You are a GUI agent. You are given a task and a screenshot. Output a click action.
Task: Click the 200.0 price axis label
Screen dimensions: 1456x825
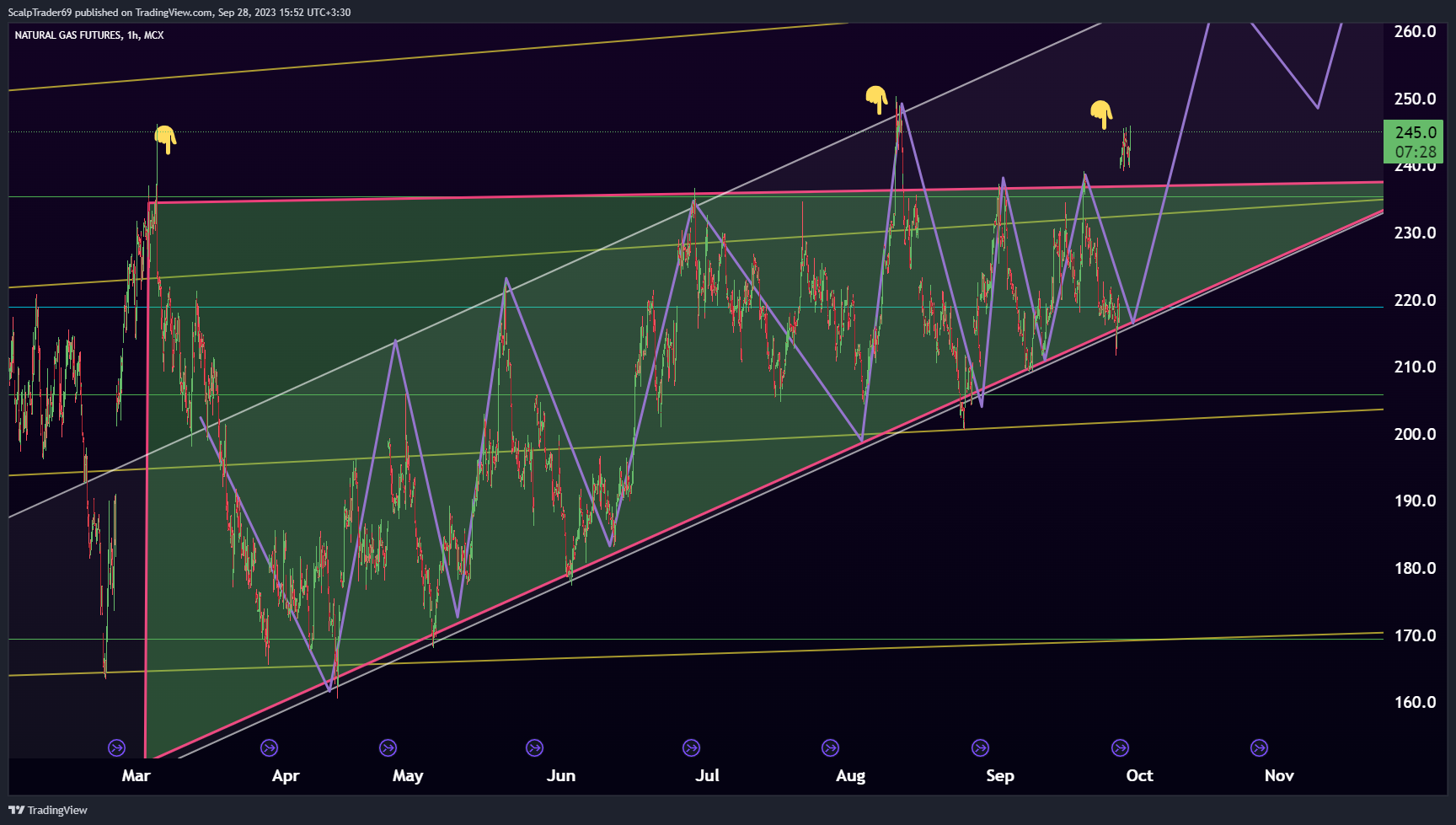[1416, 434]
